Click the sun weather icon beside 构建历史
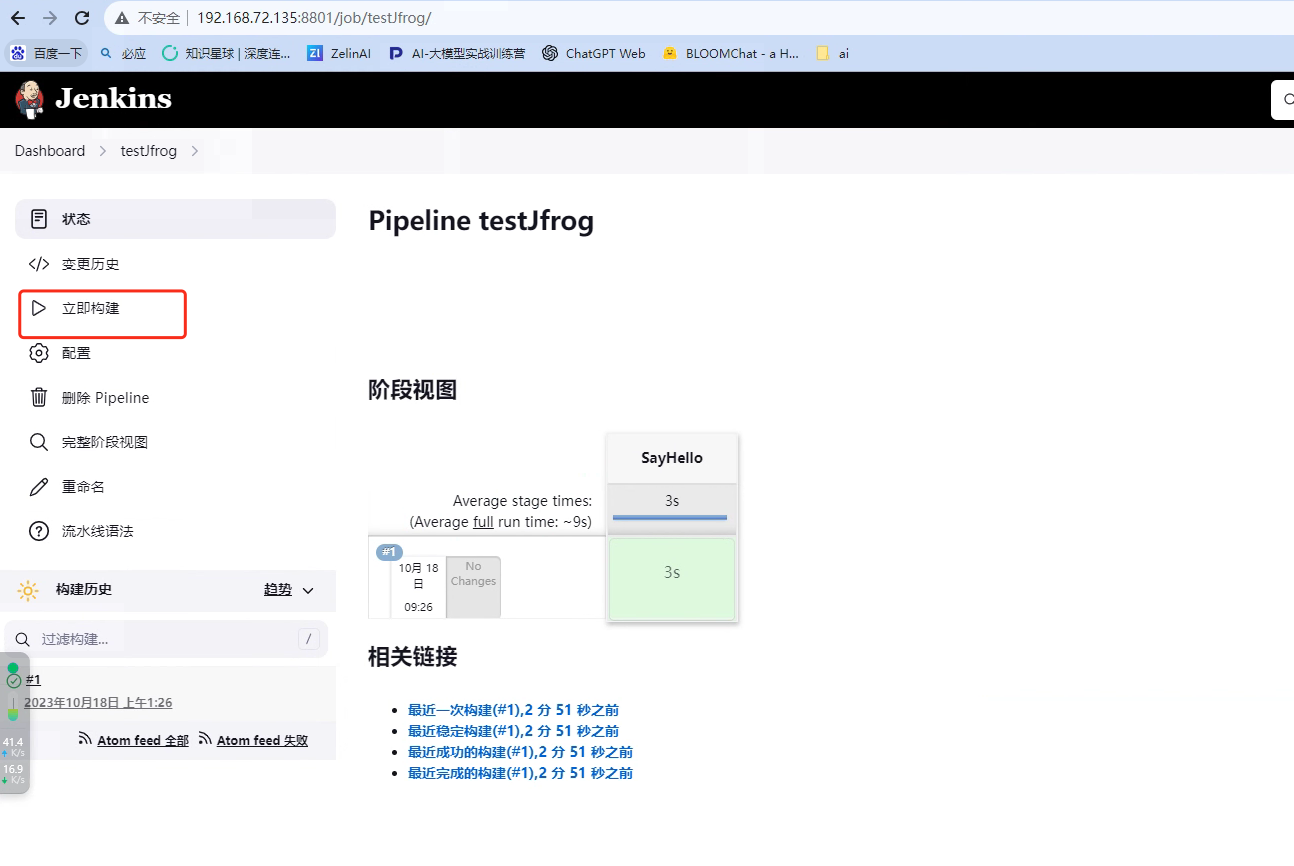This screenshot has width=1294, height=866. [28, 590]
